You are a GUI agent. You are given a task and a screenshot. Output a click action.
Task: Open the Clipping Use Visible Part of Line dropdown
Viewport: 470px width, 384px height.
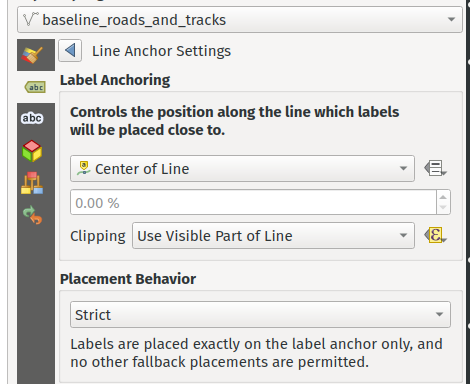[x=273, y=236]
